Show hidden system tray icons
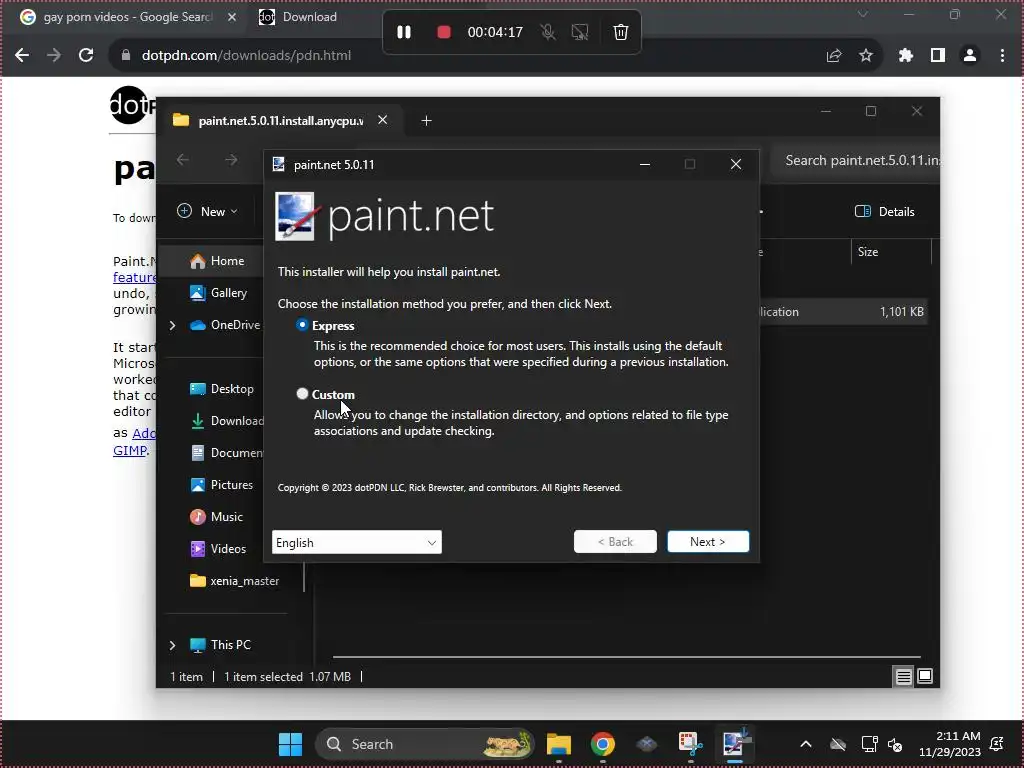 (x=806, y=744)
